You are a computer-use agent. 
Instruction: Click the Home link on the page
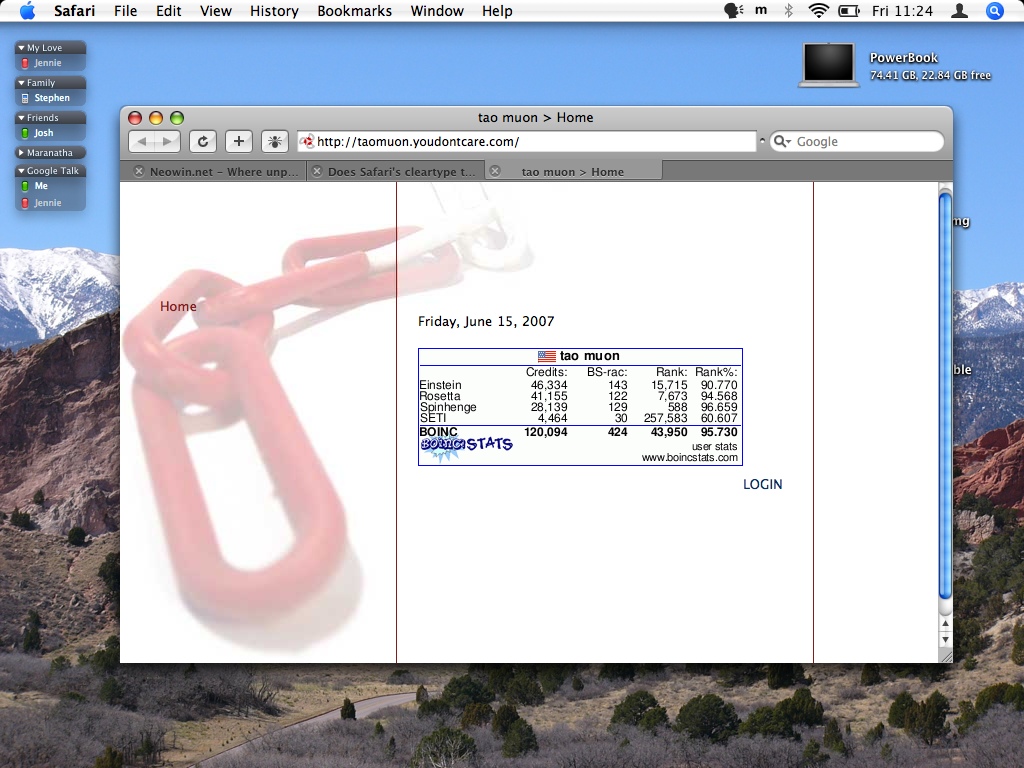pos(178,306)
